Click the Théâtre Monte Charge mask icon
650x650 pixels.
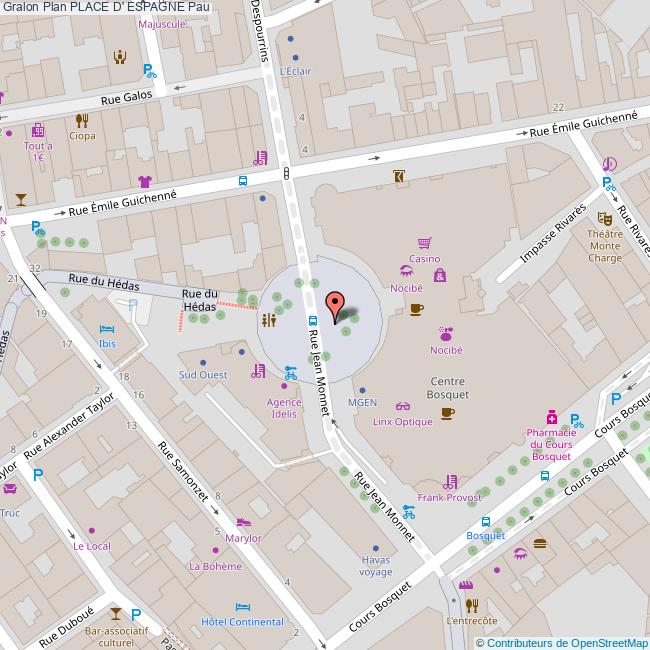click(x=604, y=217)
